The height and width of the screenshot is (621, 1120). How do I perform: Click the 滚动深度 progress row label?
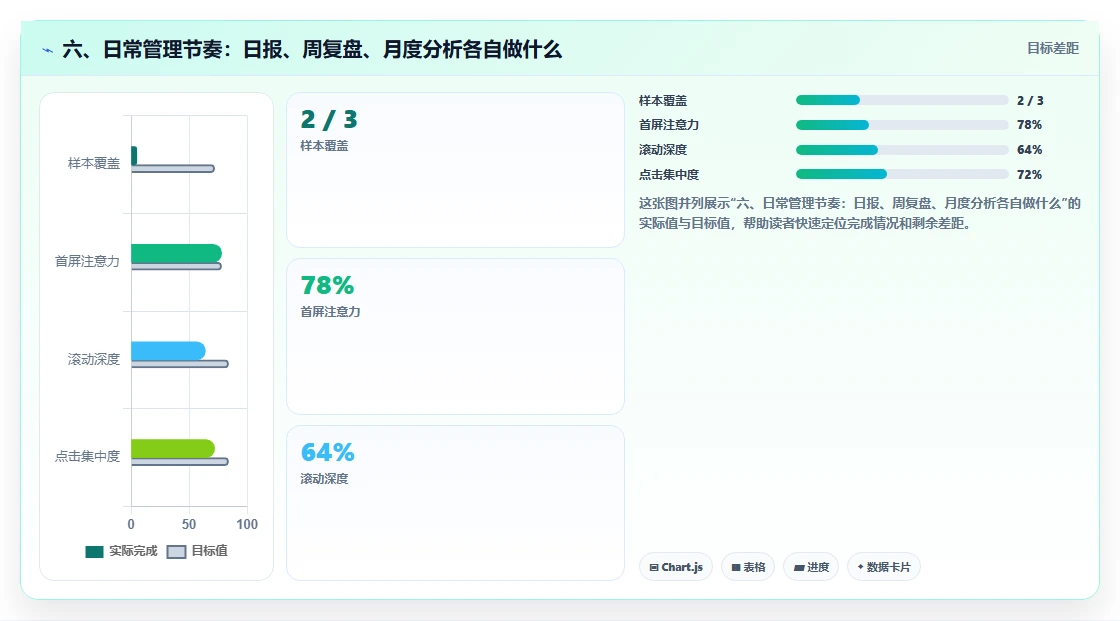click(x=663, y=150)
